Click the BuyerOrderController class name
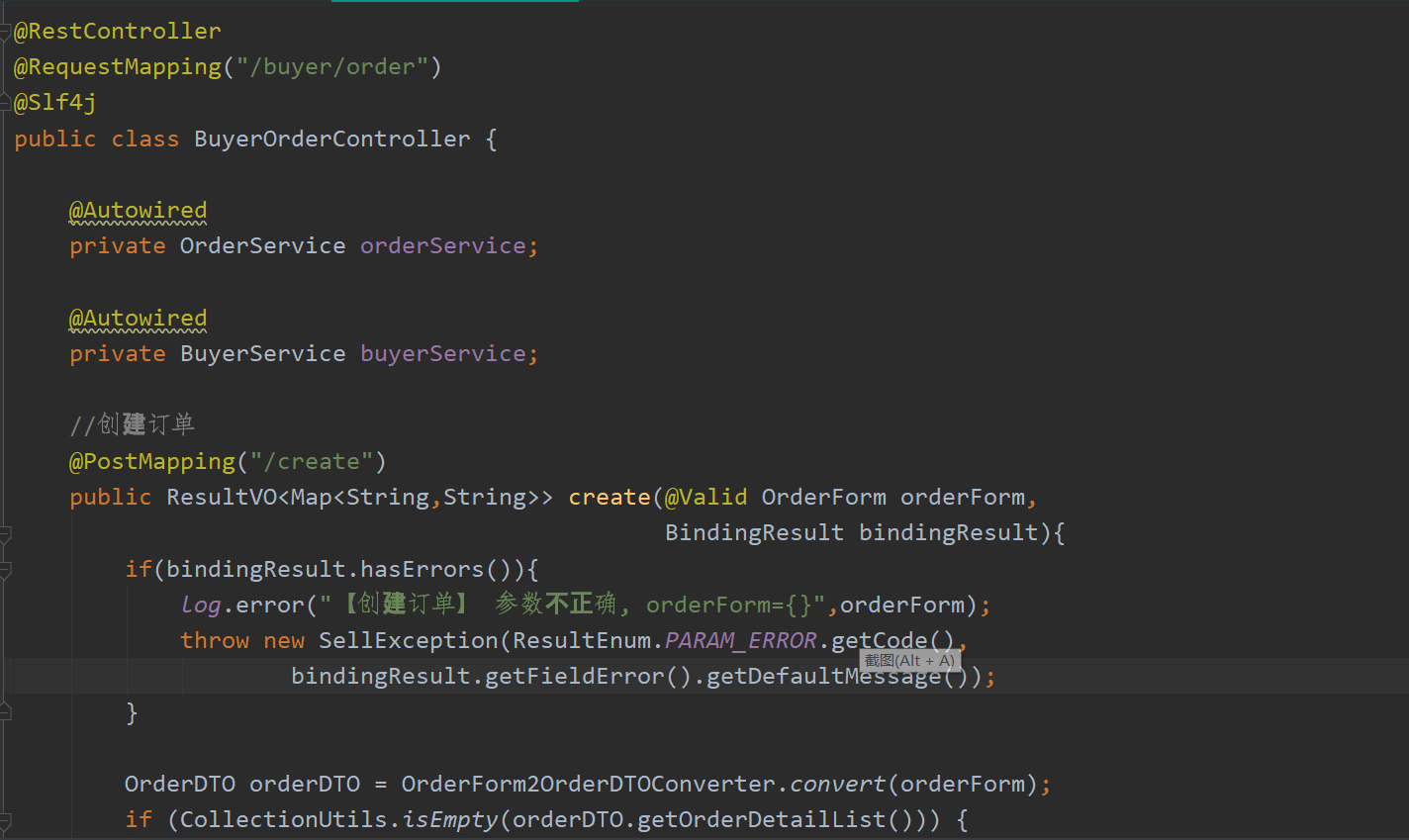This screenshot has width=1409, height=840. coord(332,140)
